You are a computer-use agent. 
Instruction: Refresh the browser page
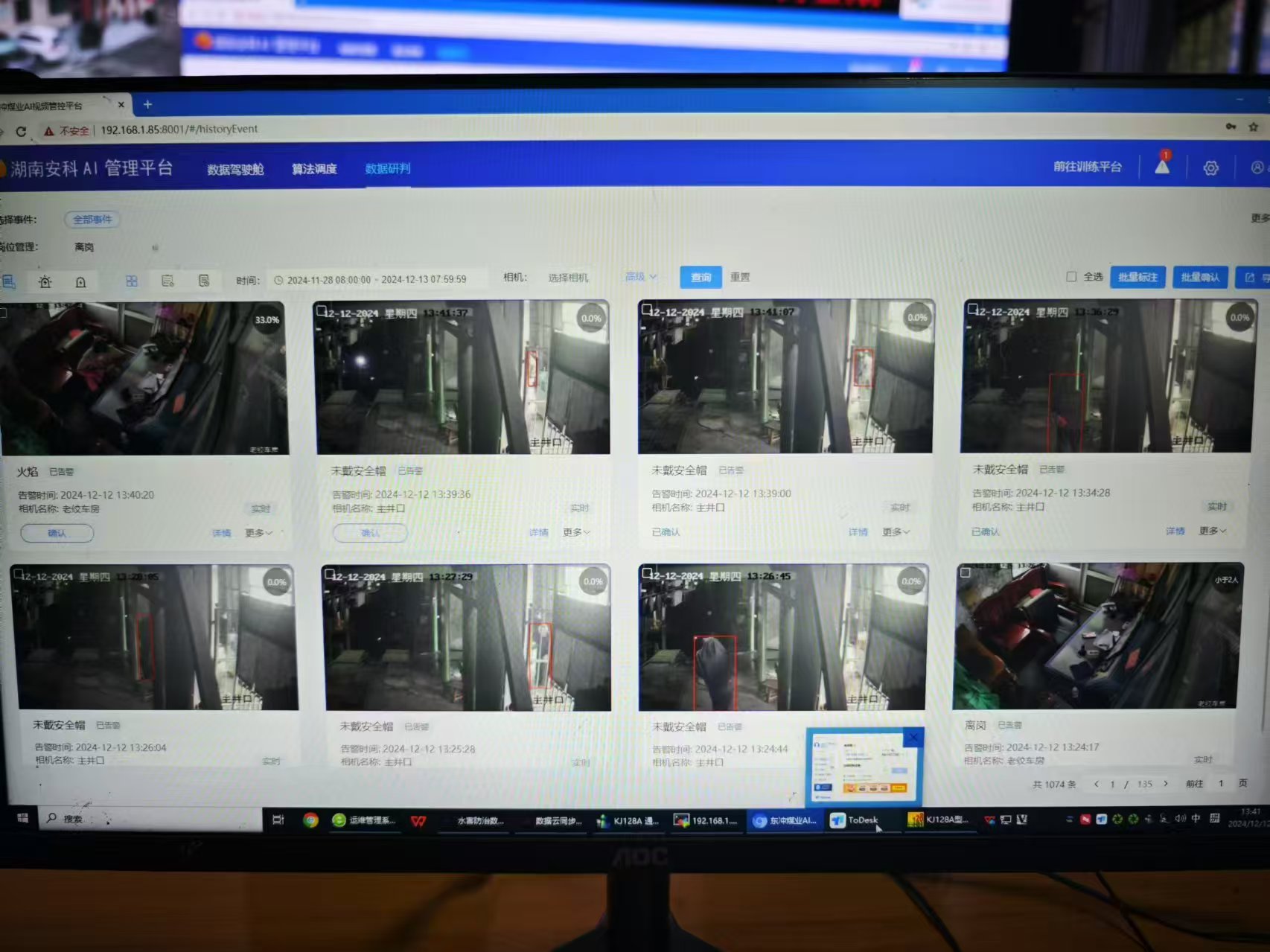[x=21, y=131]
